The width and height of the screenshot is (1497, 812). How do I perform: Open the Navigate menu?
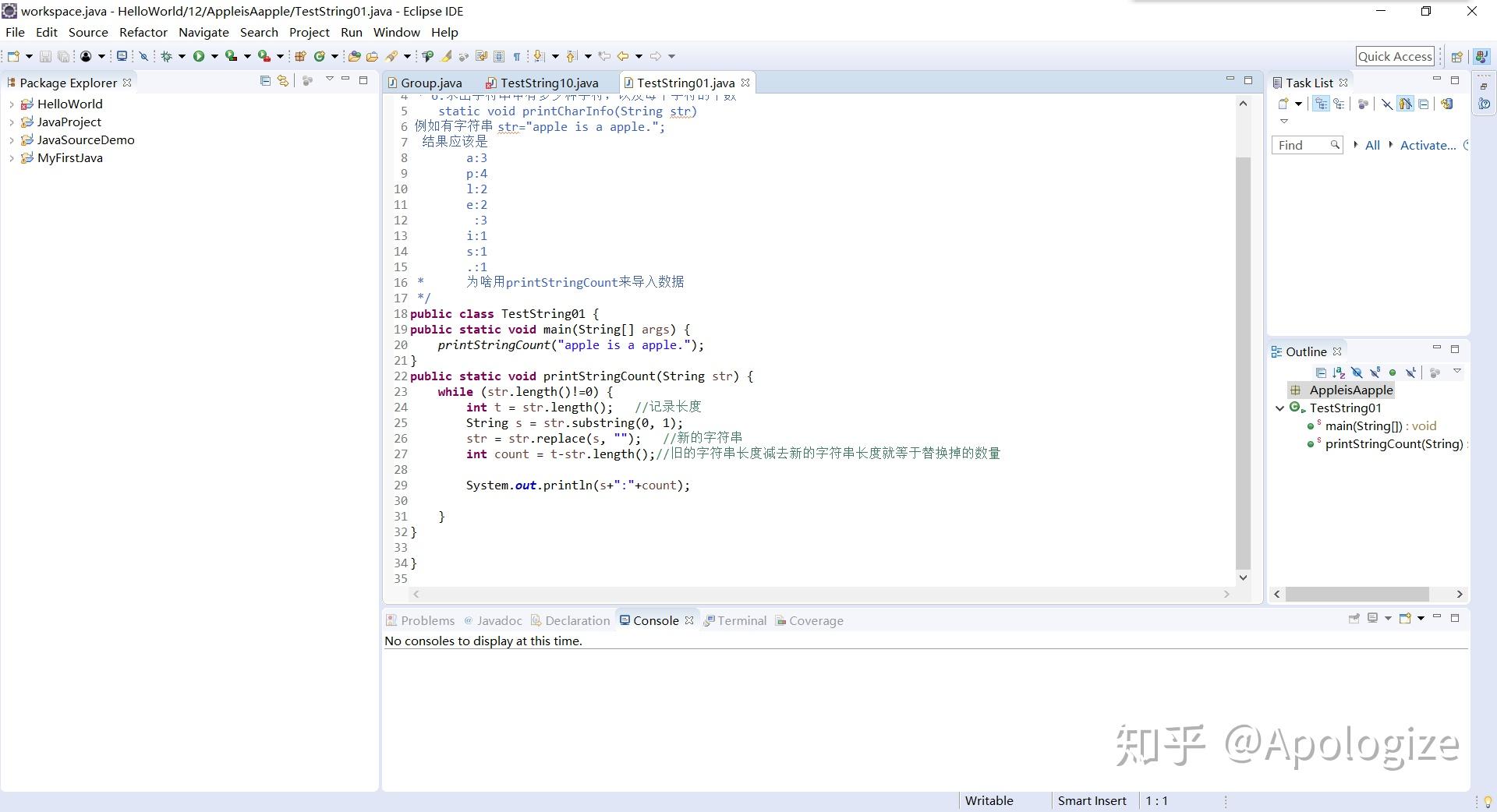tap(203, 32)
